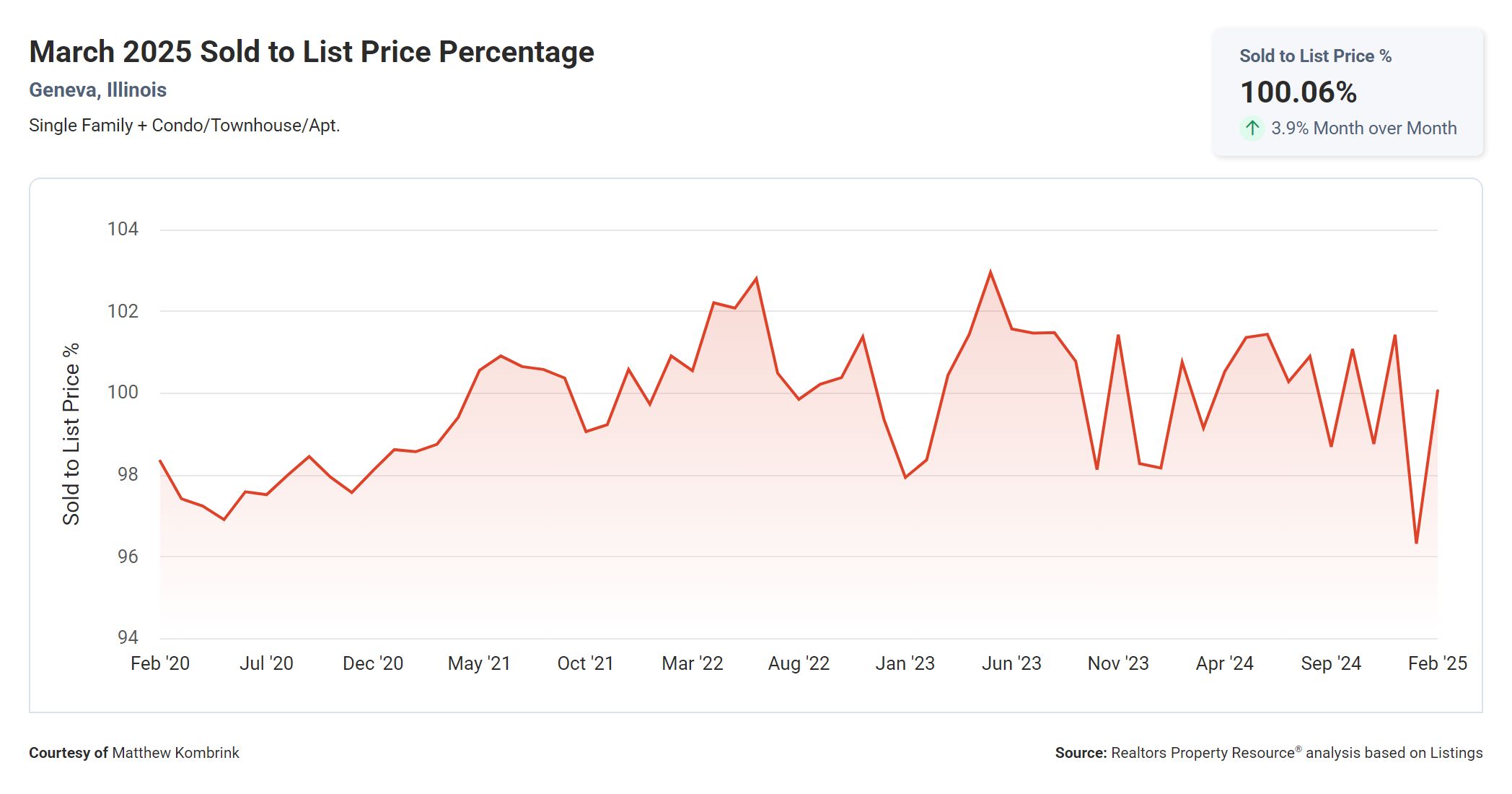Click the 94 y-axis tick label
1512x794 pixels.
pos(128,637)
